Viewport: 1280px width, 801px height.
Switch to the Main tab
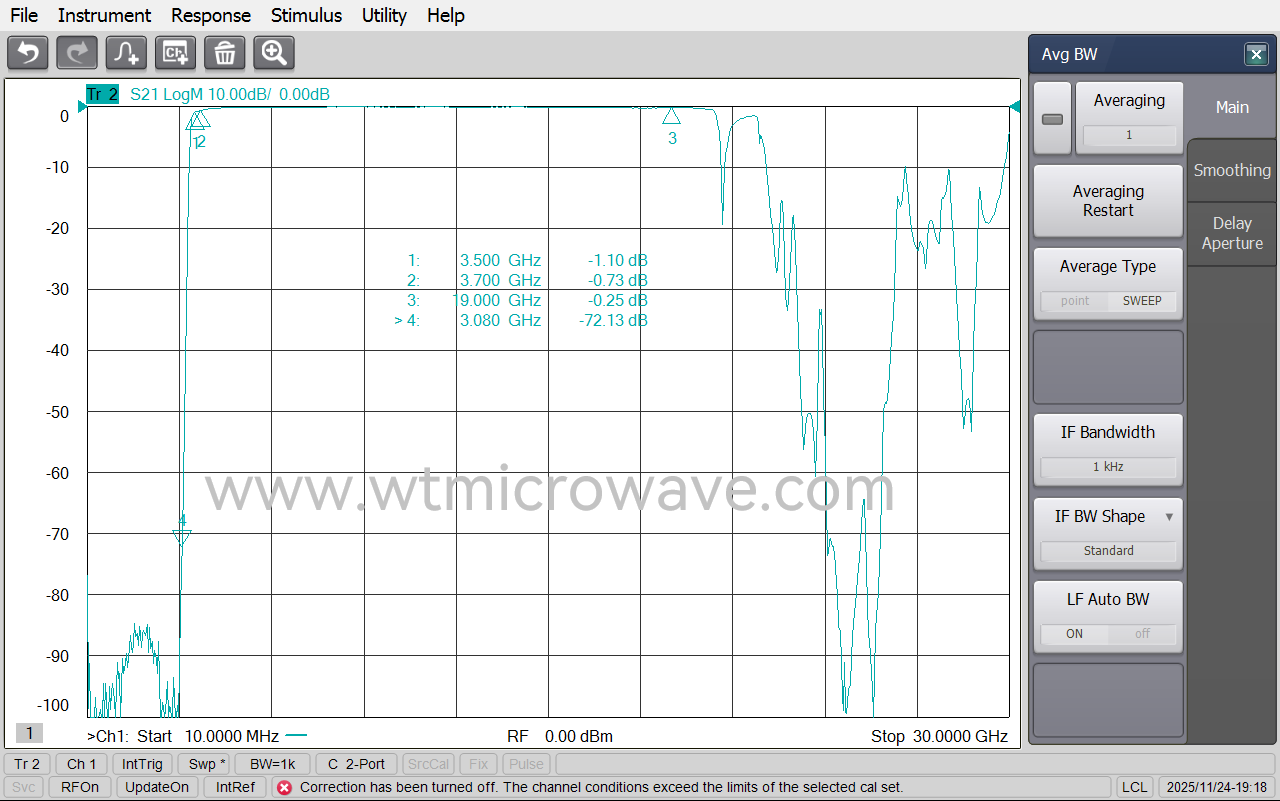tap(1232, 107)
